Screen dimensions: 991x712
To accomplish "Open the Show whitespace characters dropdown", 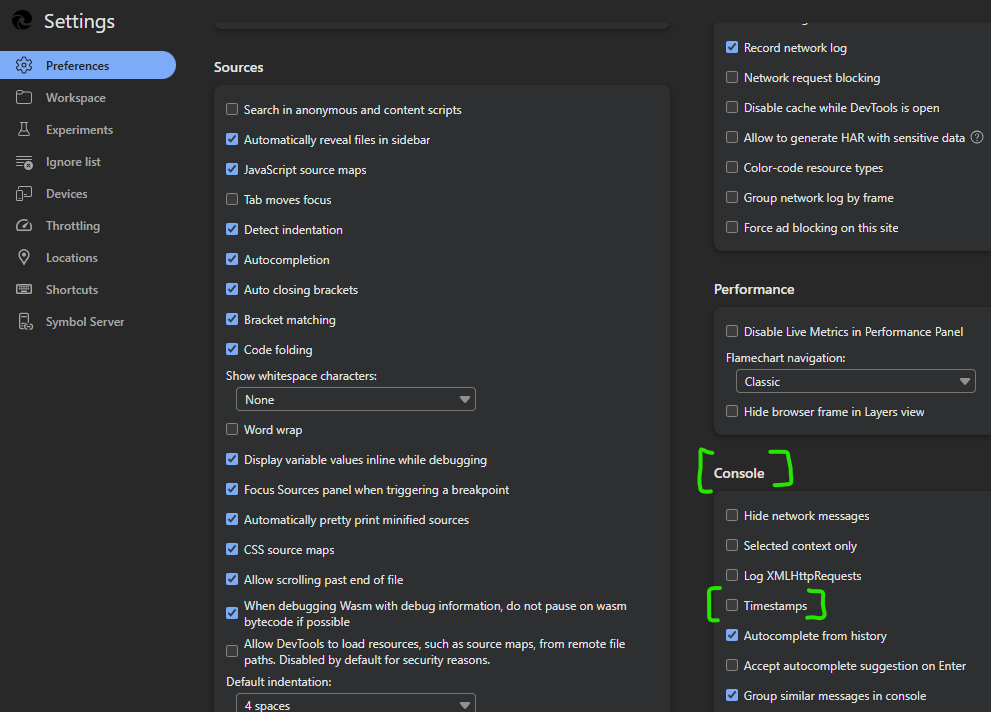I will pyautogui.click(x=356, y=399).
